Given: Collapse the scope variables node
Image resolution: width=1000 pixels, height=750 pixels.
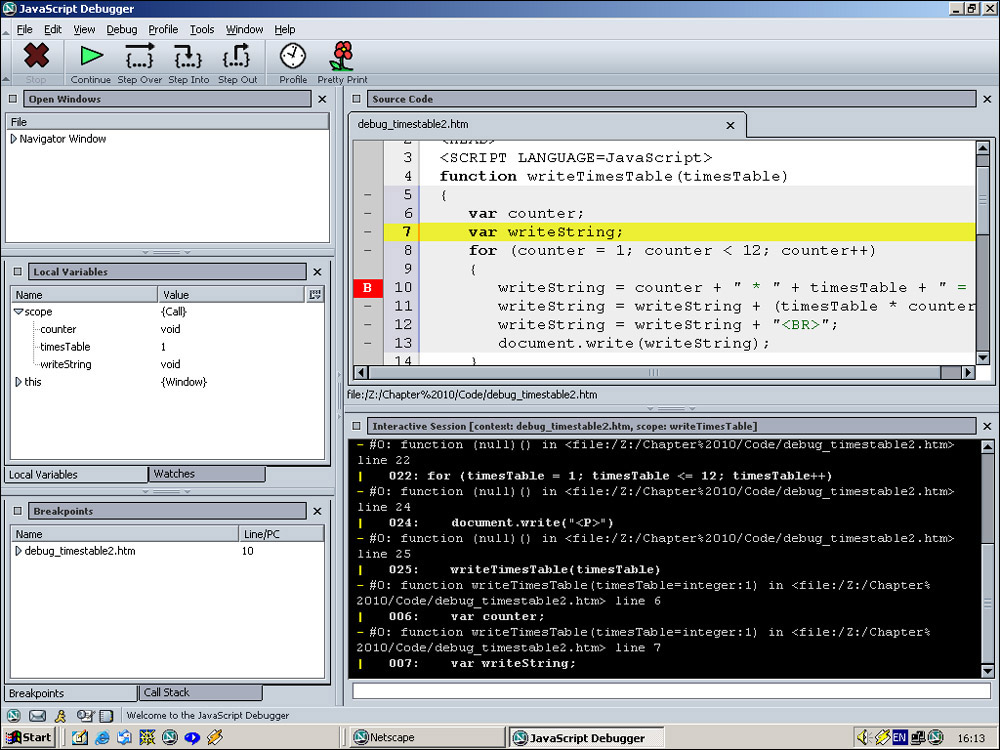Looking at the screenshot, I should (x=18, y=312).
